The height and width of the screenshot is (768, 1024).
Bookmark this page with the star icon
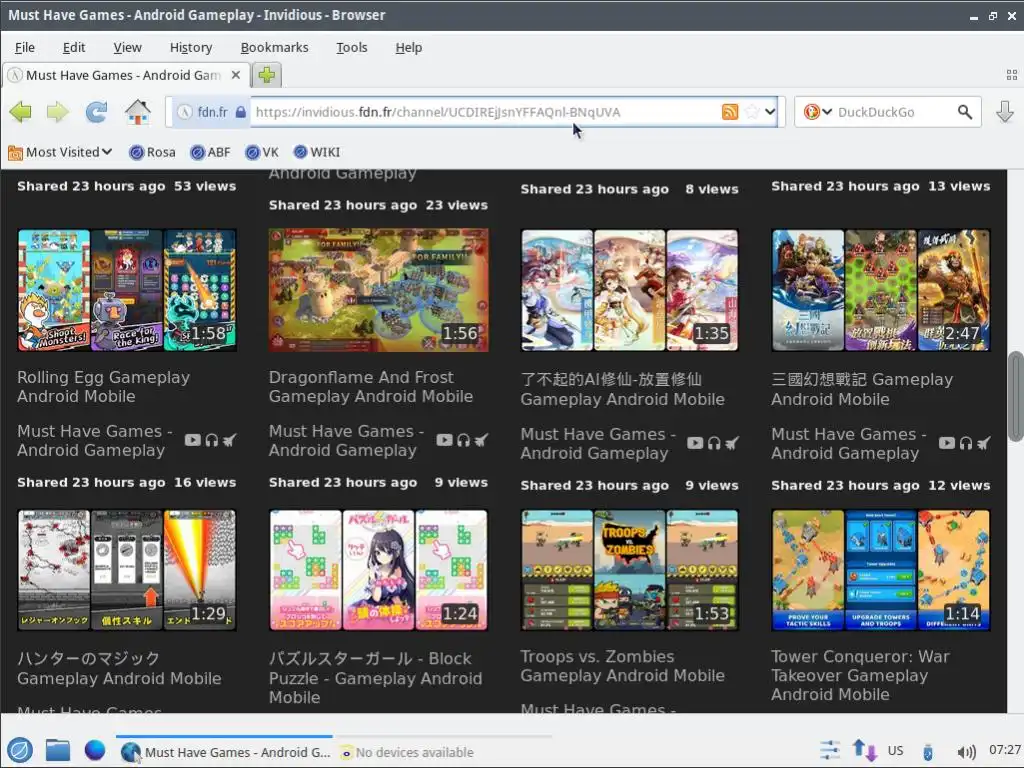[752, 112]
